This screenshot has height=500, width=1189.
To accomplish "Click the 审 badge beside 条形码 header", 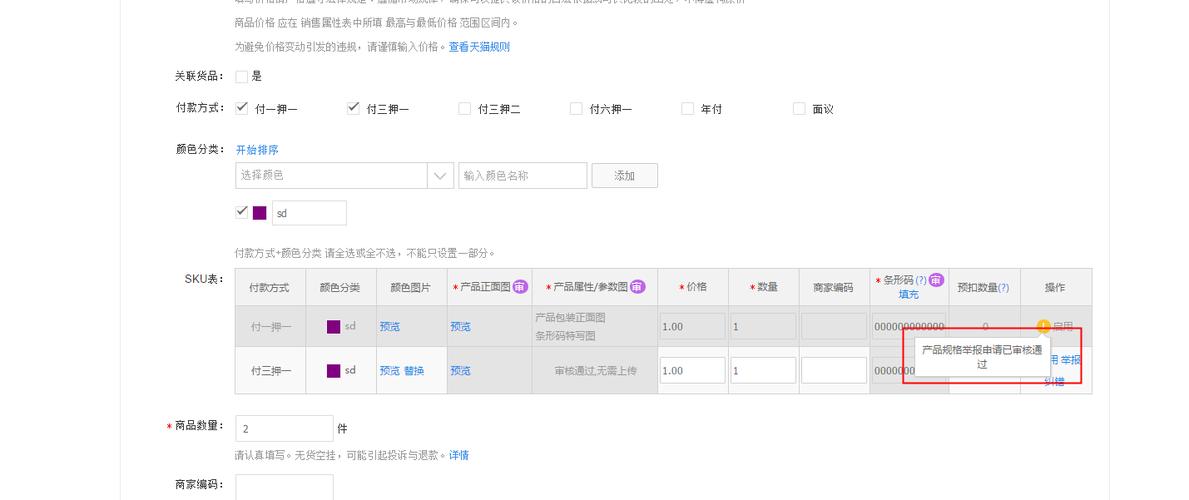I will tap(936, 281).
